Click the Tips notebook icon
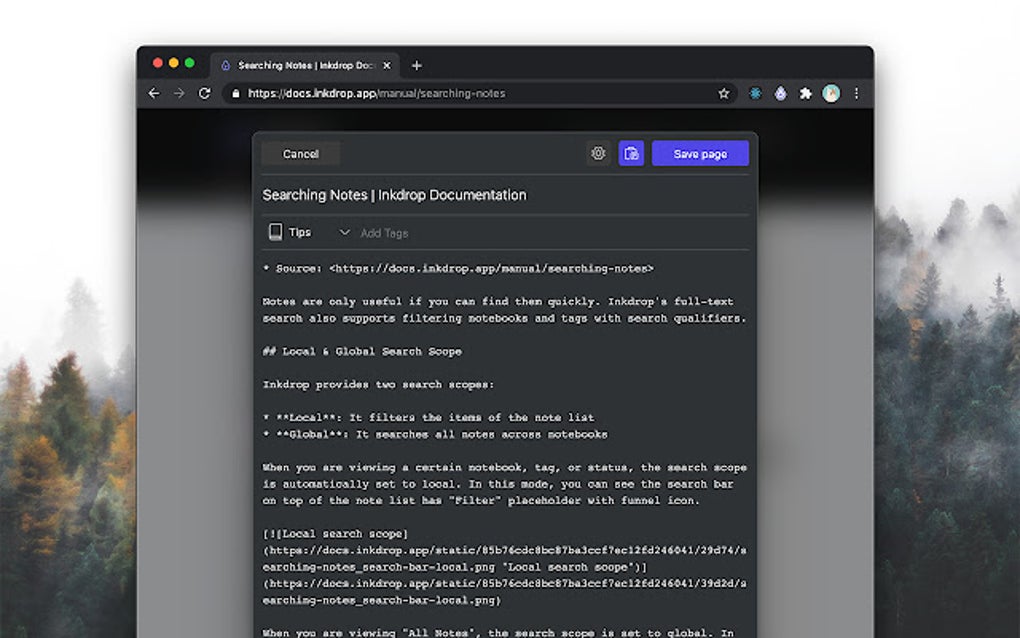 tap(276, 231)
